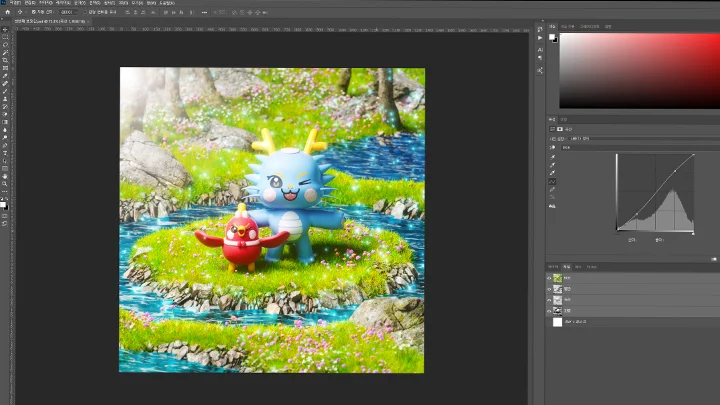
Task: Select the Type tool
Action: (x=5, y=153)
